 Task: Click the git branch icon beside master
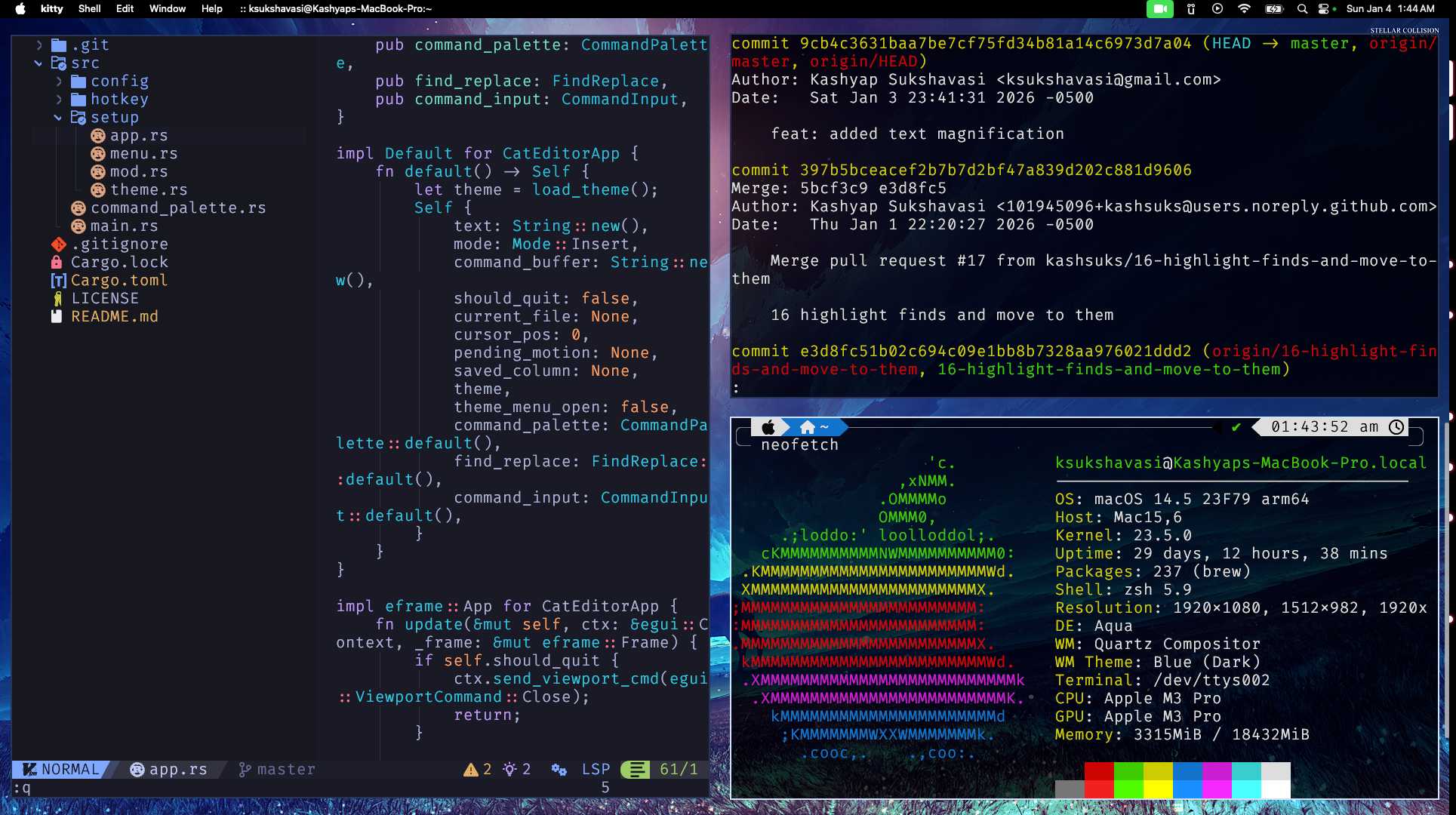point(245,770)
